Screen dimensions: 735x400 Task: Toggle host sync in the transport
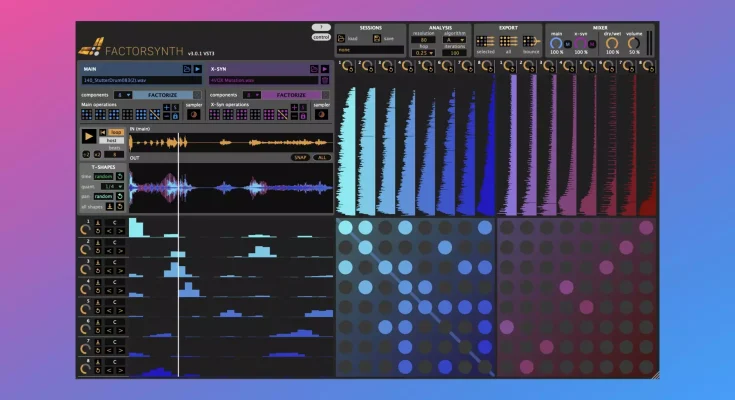pyautogui.click(x=112, y=141)
